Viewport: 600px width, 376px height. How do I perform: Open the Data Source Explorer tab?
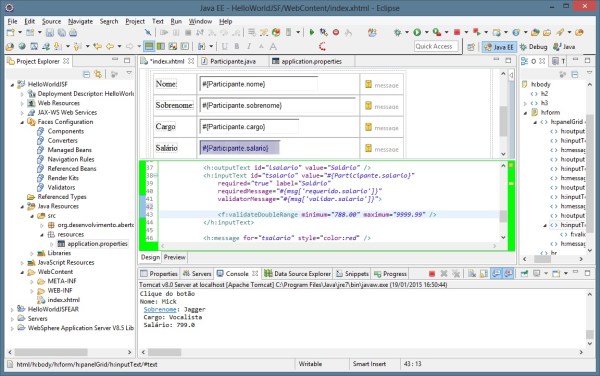pyautogui.click(x=298, y=274)
